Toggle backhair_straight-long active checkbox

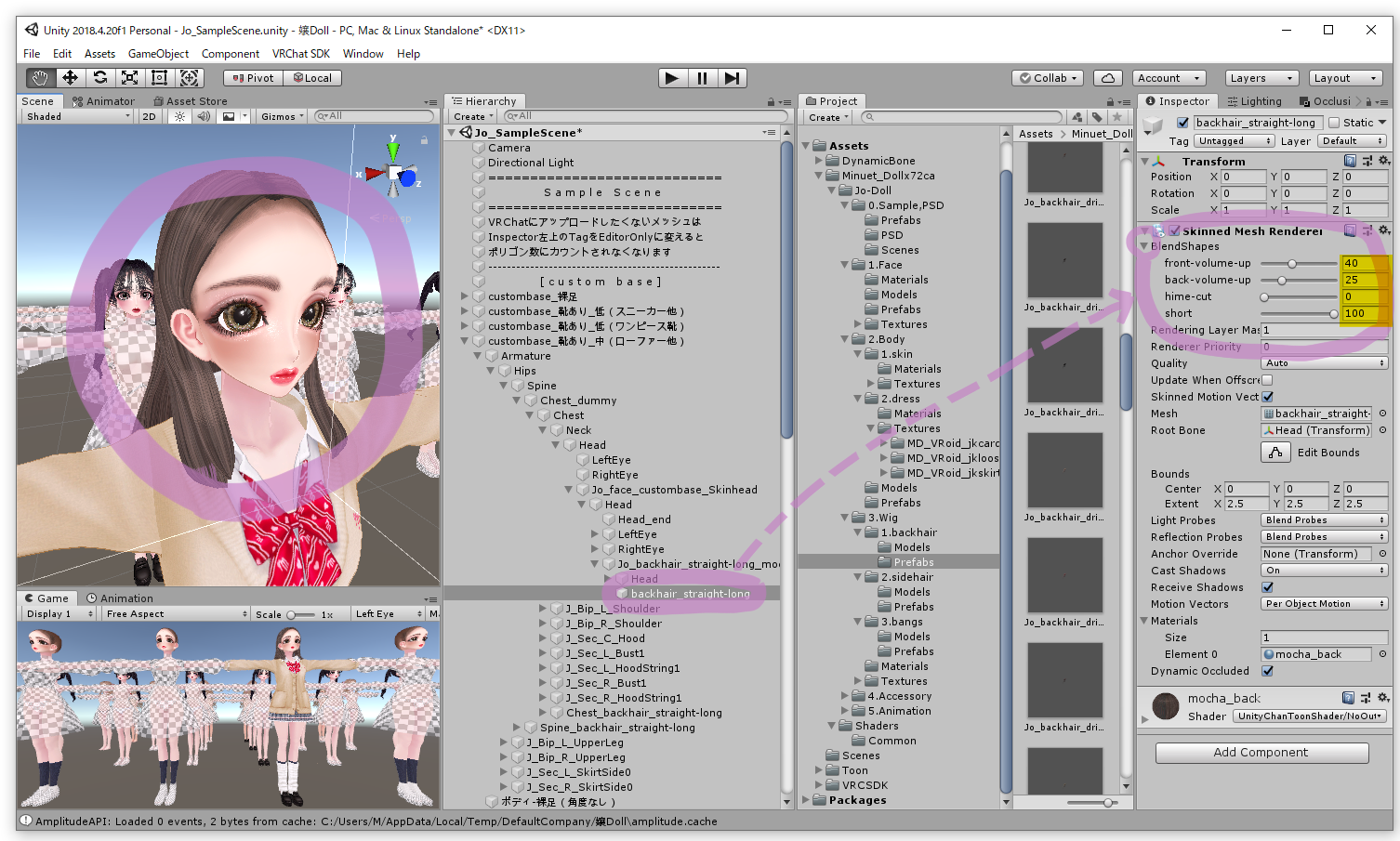coord(1182,123)
